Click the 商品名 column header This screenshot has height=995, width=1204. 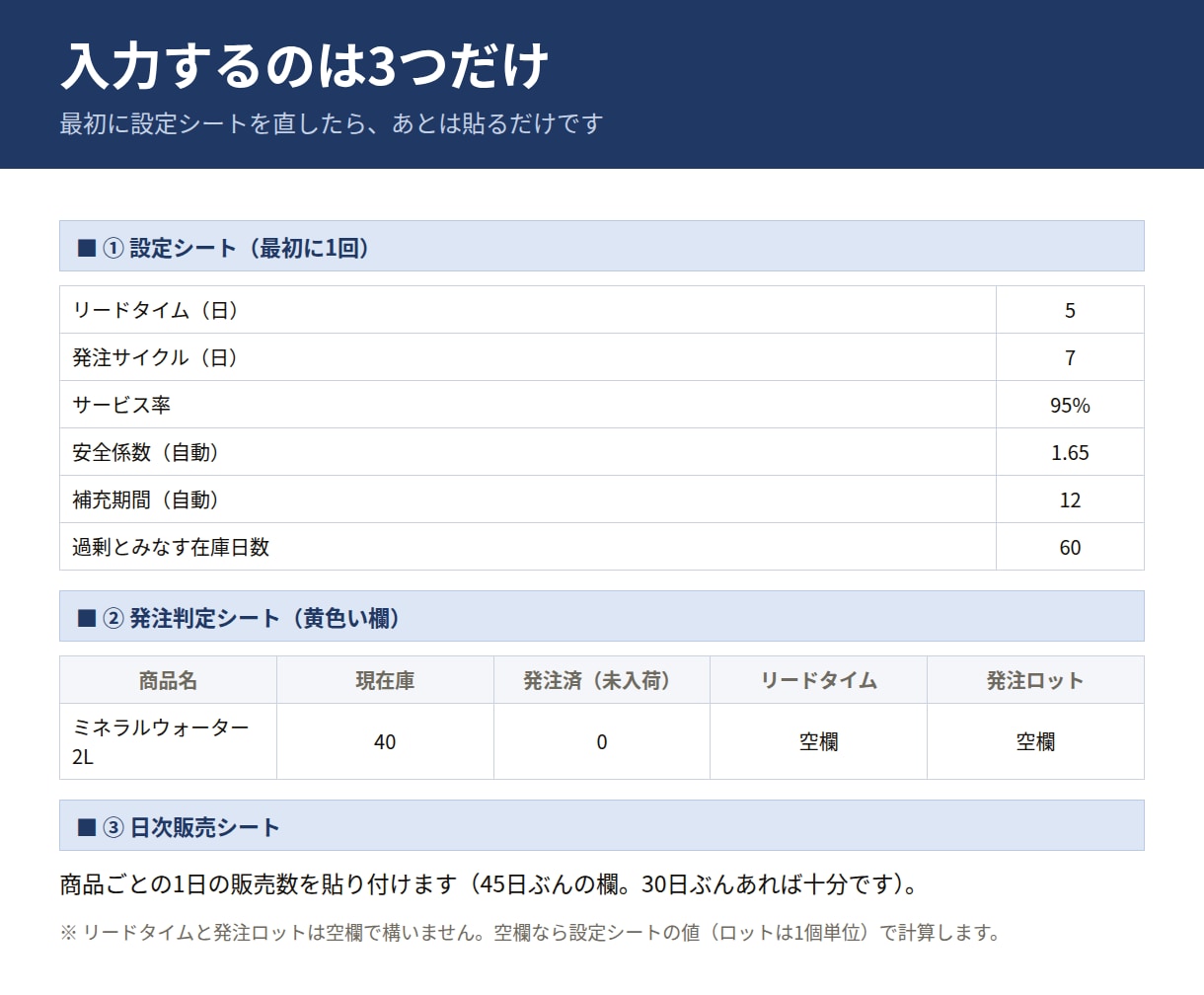[x=168, y=680]
